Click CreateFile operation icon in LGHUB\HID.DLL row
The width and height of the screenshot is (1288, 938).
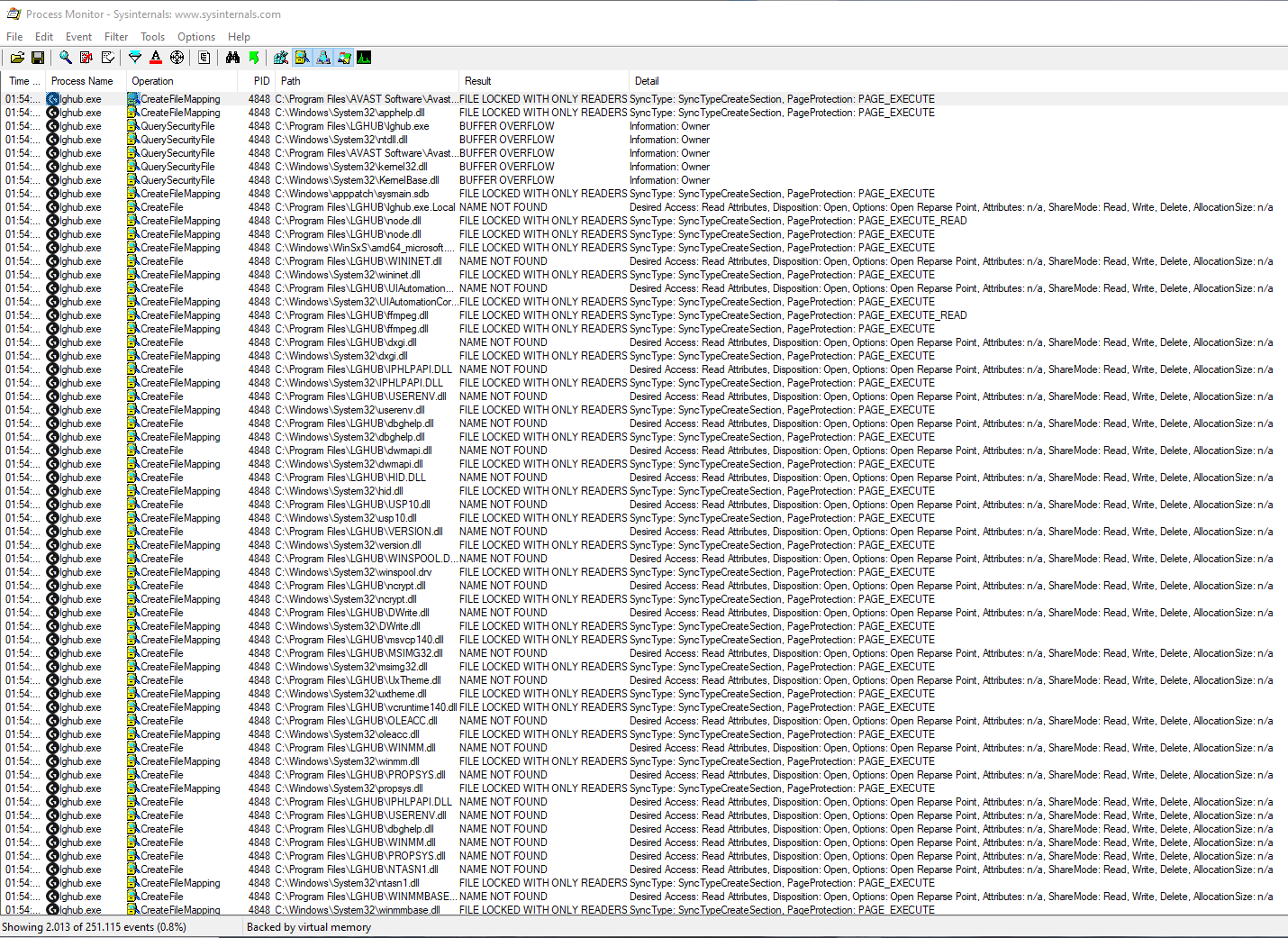pos(133,478)
